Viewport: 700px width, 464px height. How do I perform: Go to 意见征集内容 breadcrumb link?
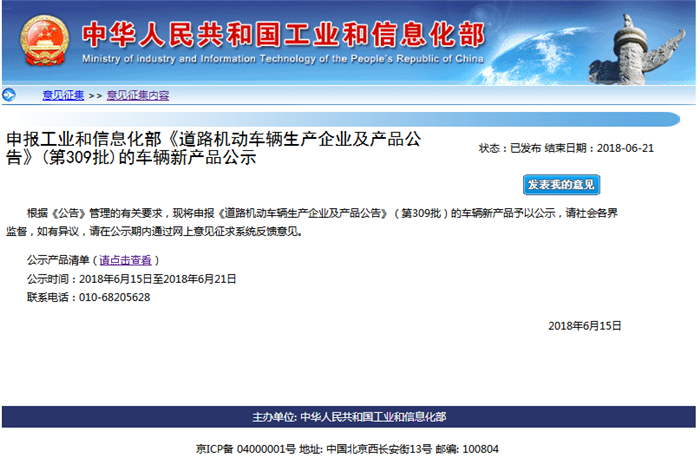138,96
